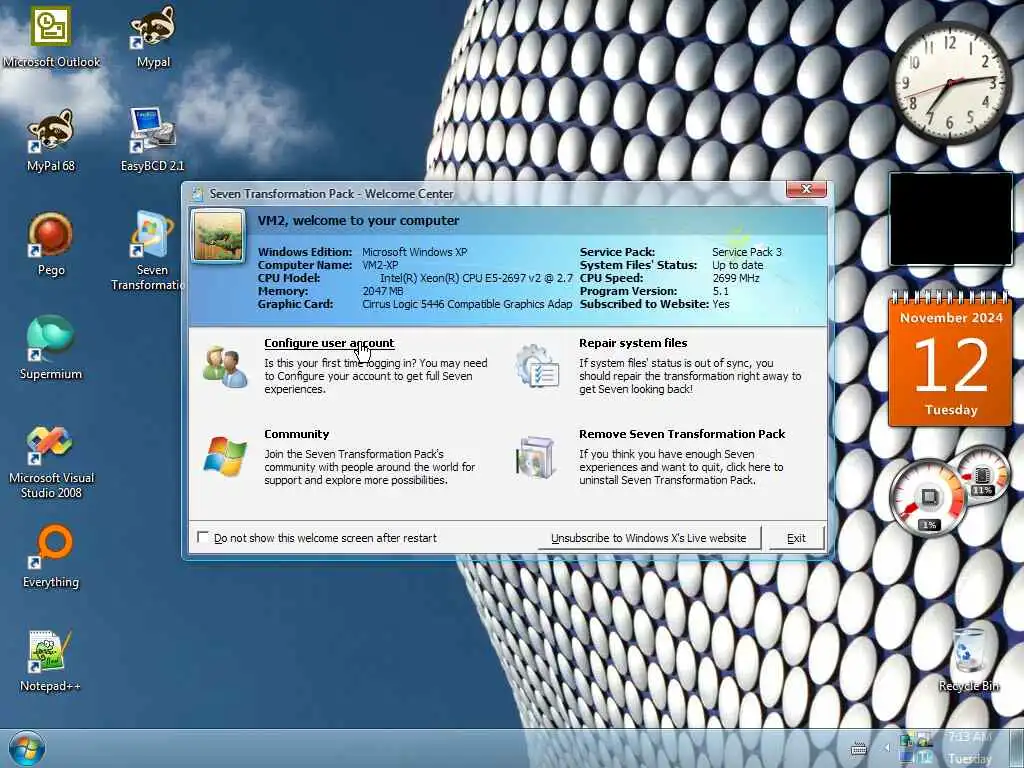Click the November 12 calendar gadget
This screenshot has width=1024, height=768.
point(950,358)
